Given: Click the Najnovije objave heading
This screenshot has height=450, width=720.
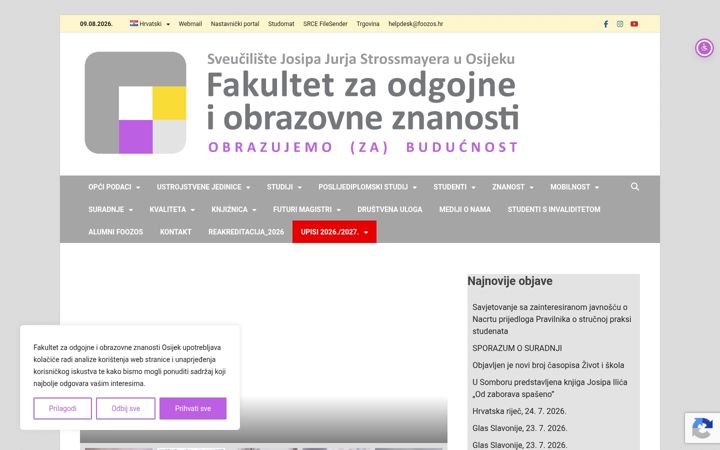Looking at the screenshot, I should [x=510, y=281].
